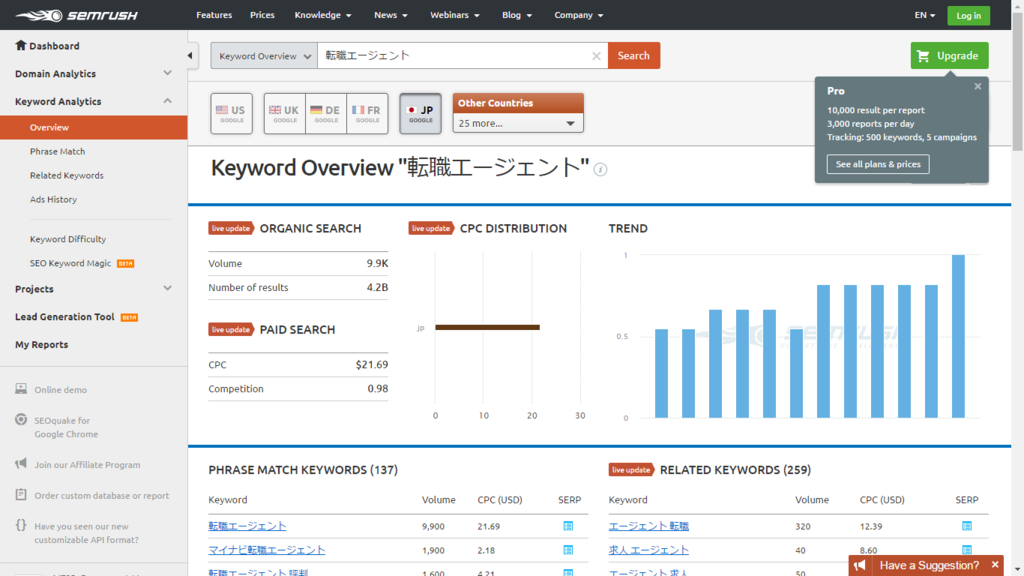
Task: Click the jp CPC distribution bar
Action: pos(487,327)
